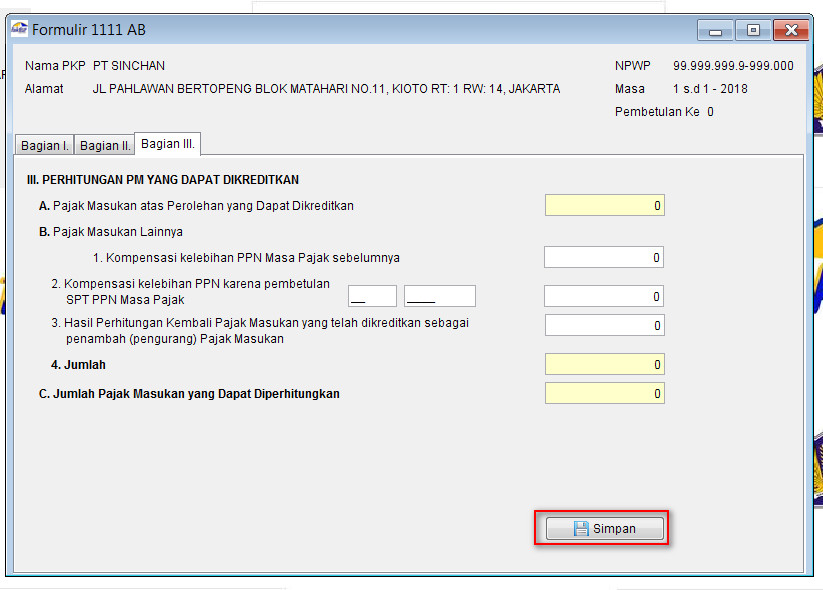
Task: Select the Bagian III. tab
Action: click(167, 143)
